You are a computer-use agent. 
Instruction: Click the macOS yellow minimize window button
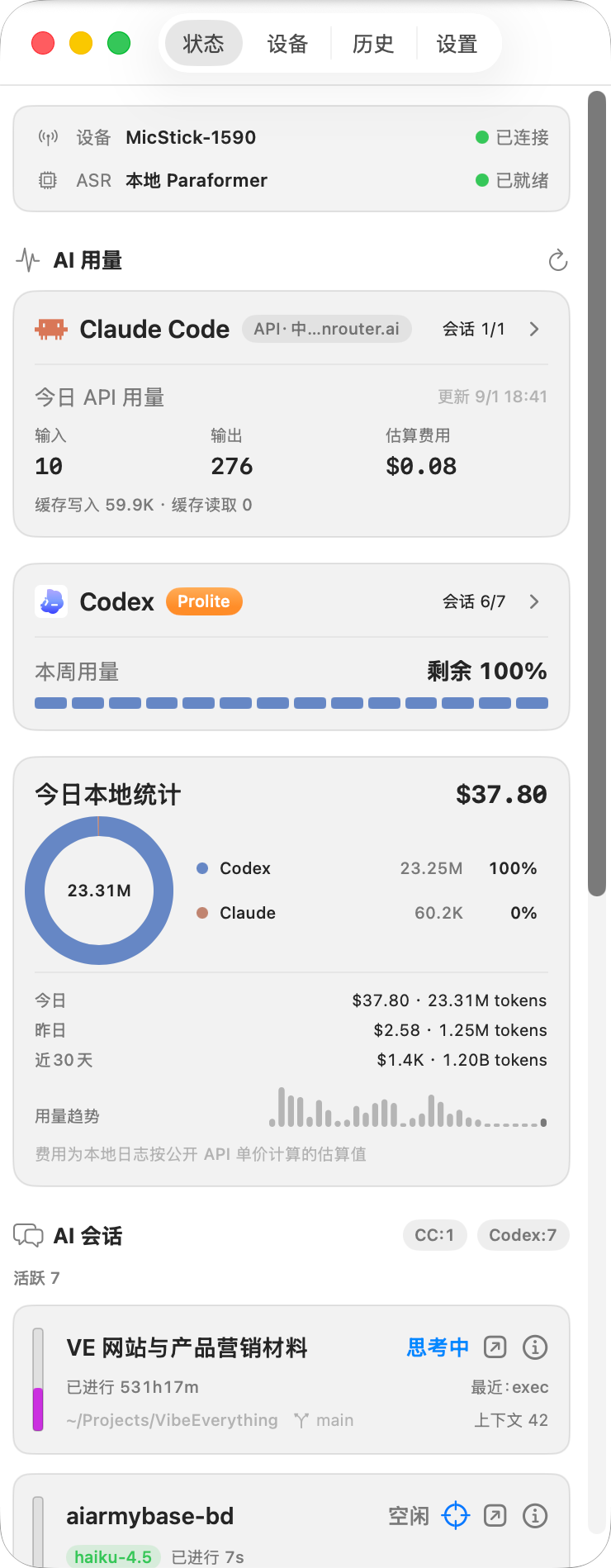[81, 43]
